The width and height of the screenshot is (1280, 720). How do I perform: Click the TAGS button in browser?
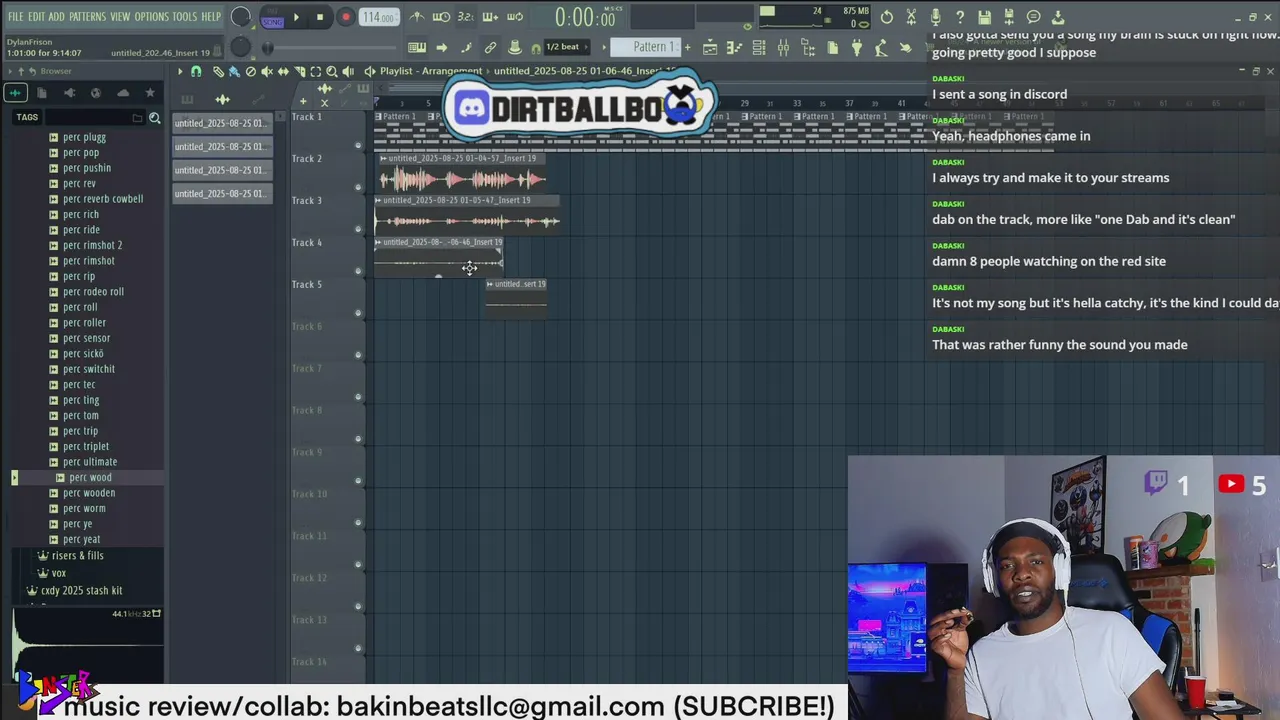(x=27, y=117)
